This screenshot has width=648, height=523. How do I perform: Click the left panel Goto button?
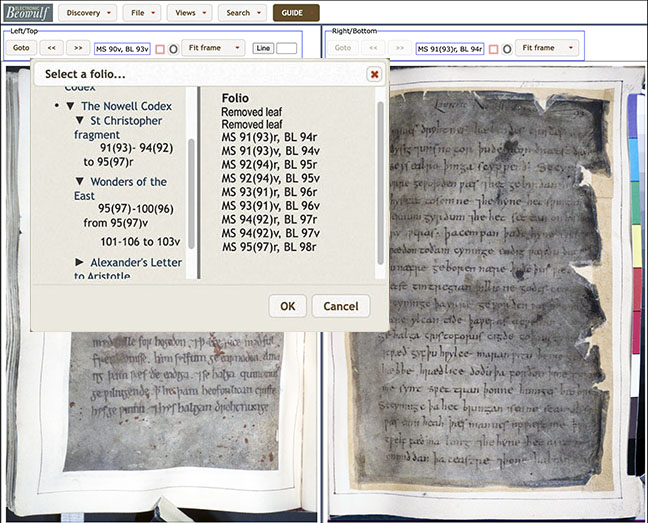pos(21,48)
